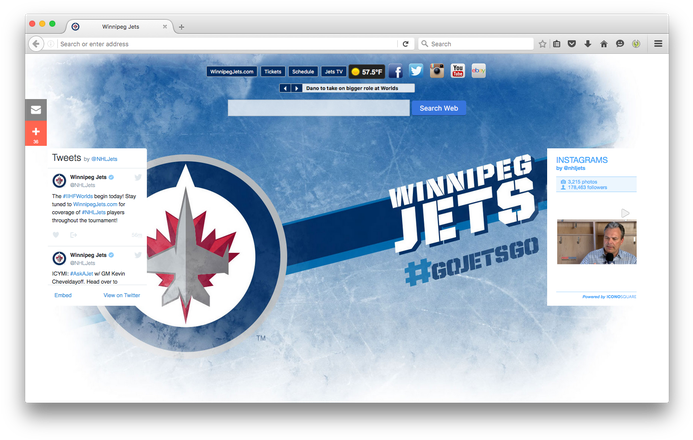Open the Schedule button
The height and width of the screenshot is (440, 693).
(x=303, y=72)
